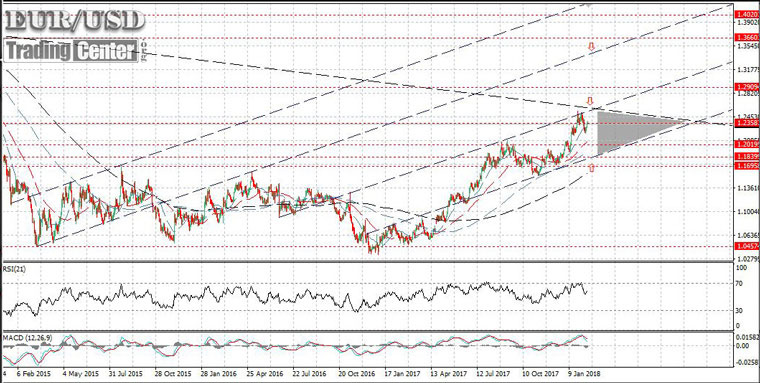Click the 20 Oct 2016 date label
The width and height of the screenshot is (760, 383).
pyautogui.click(x=356, y=375)
